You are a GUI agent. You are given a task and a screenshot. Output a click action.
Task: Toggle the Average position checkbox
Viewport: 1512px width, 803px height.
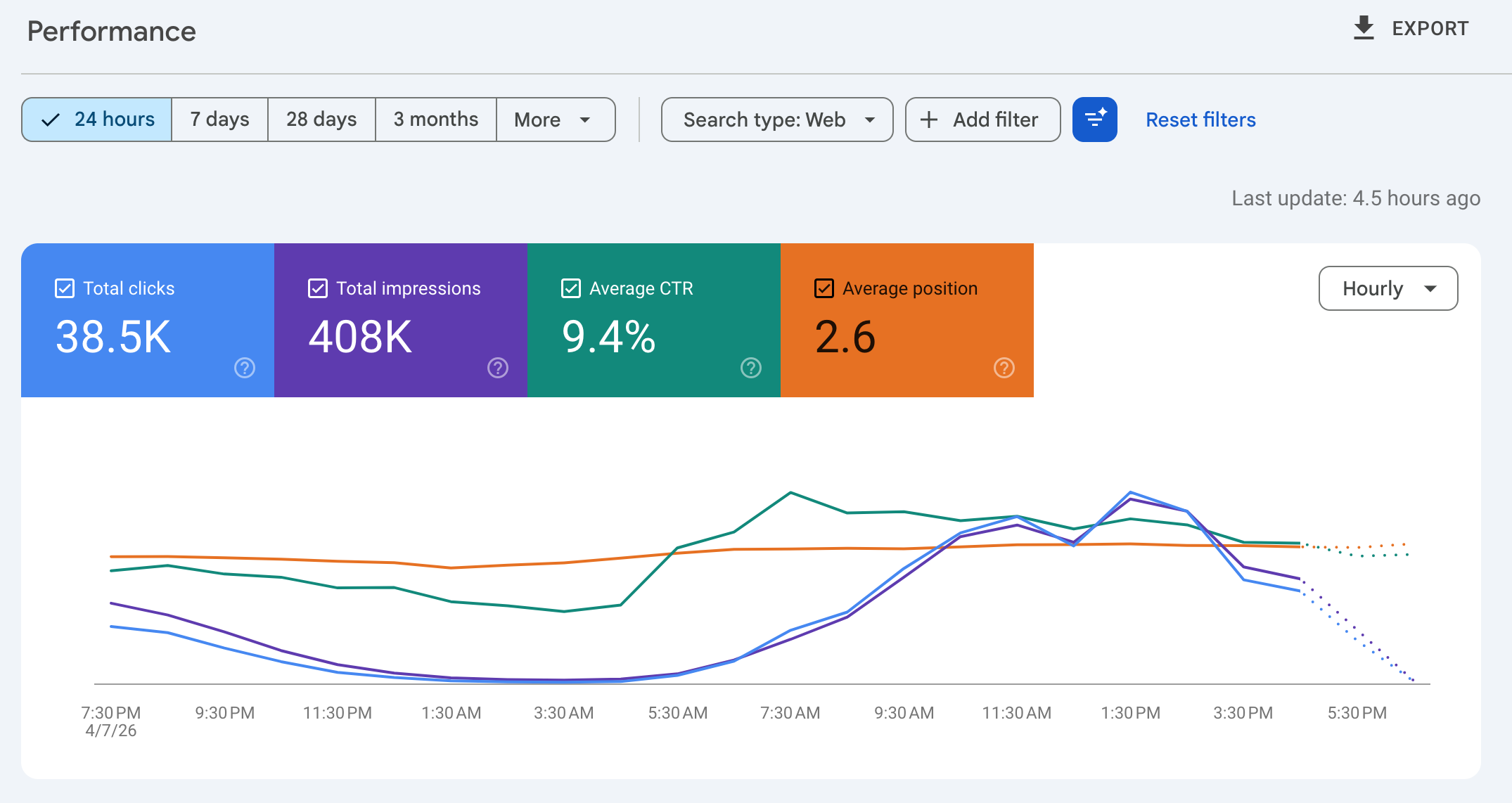(824, 288)
